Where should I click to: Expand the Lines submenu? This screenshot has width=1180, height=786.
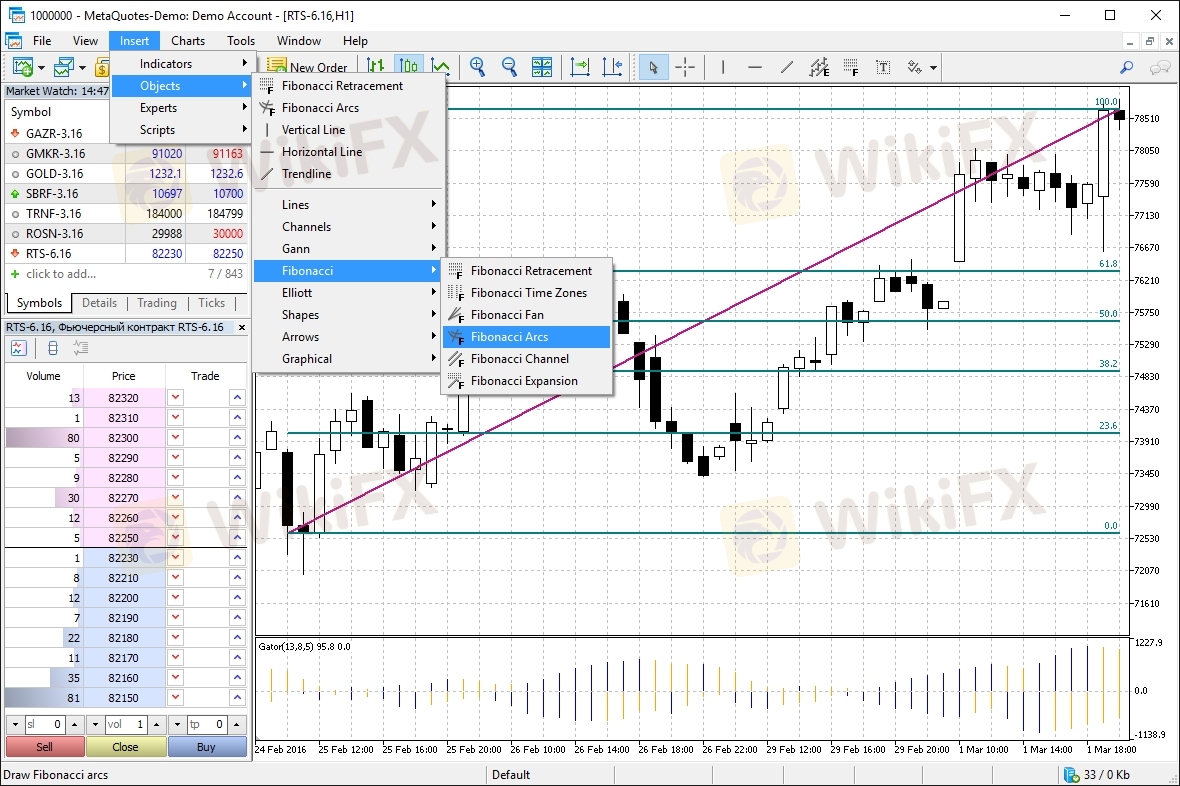coord(347,205)
